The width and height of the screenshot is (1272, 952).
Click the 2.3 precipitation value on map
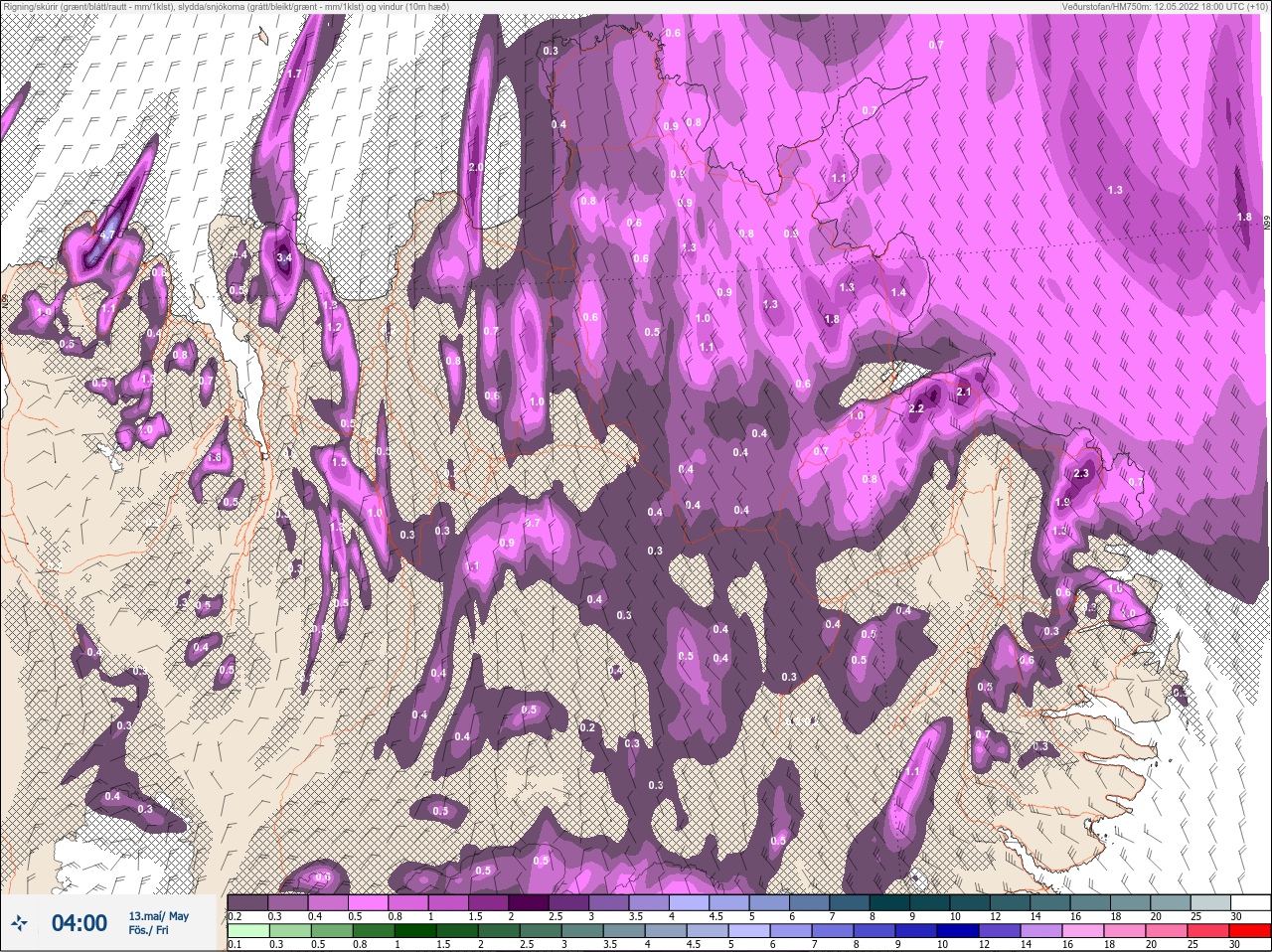click(1082, 474)
